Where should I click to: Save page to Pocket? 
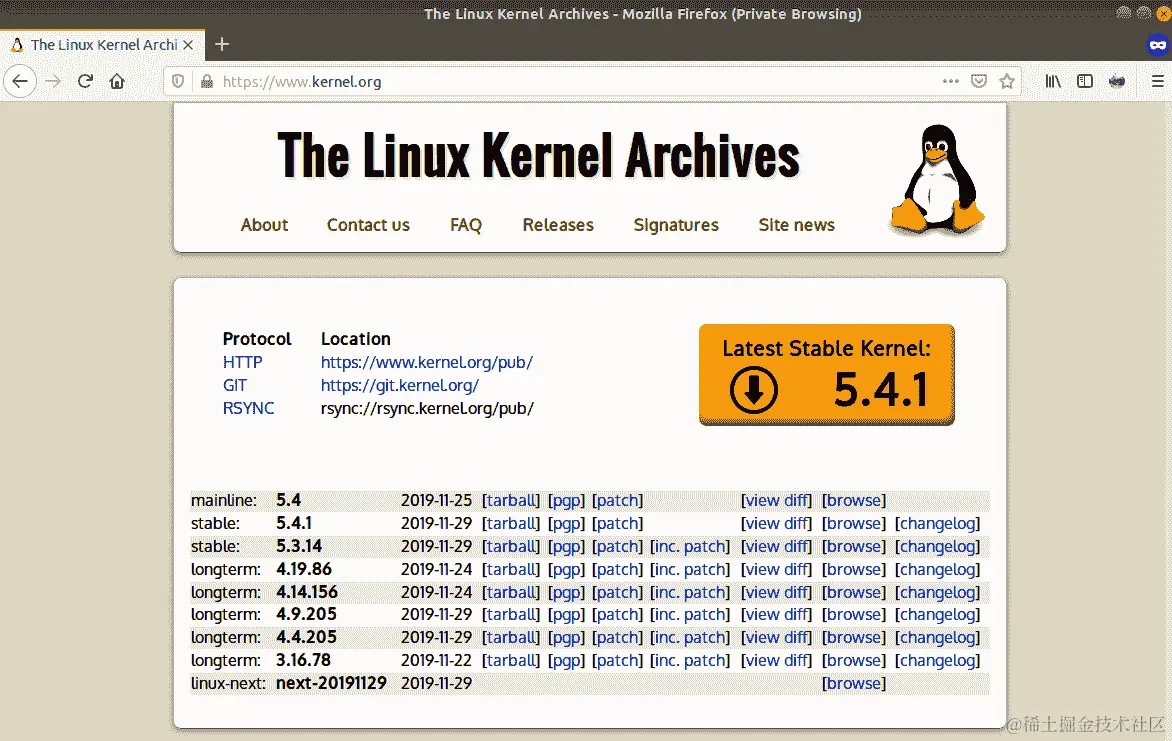click(979, 81)
